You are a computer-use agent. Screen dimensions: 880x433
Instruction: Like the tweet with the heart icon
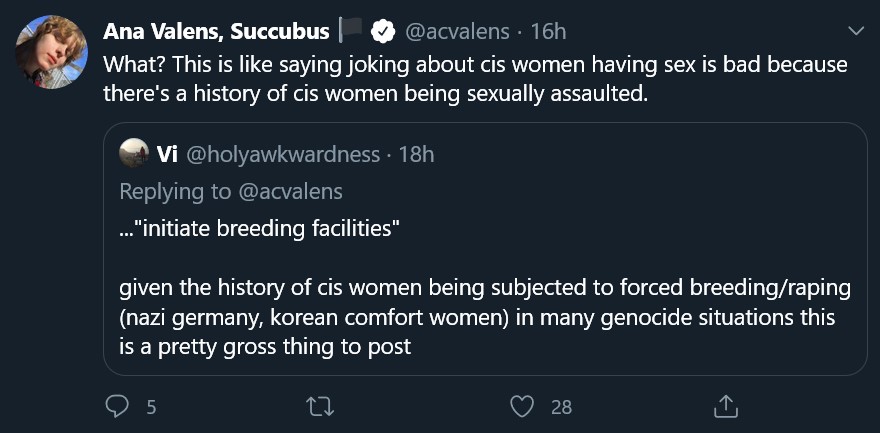[522, 405]
